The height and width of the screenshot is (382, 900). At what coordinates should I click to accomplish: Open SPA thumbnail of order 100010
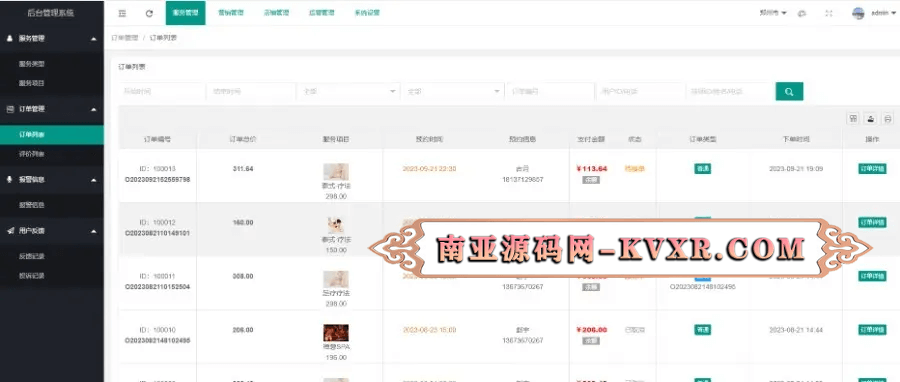tap(336, 333)
